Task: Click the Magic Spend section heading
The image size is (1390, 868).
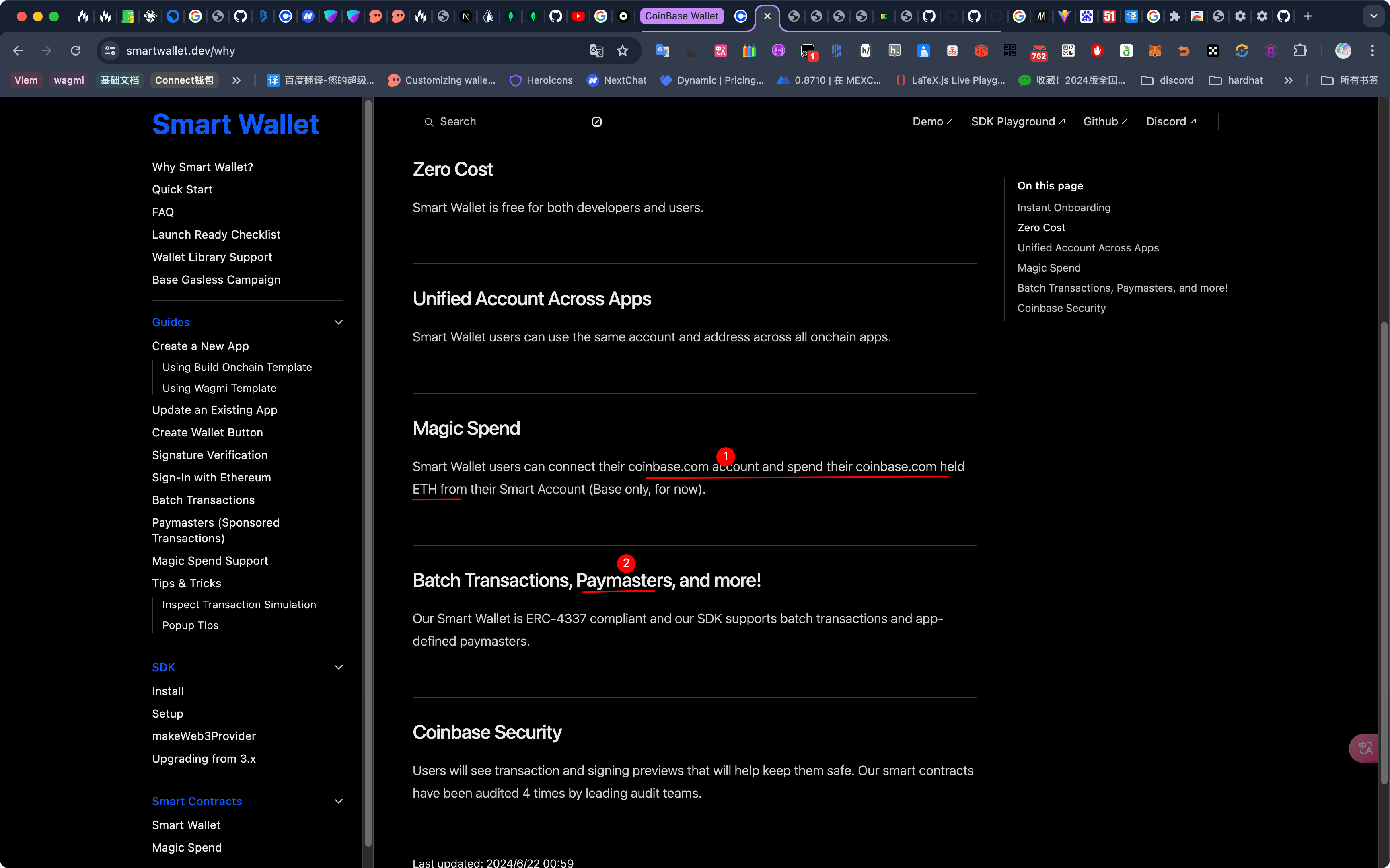Action: coord(466,428)
